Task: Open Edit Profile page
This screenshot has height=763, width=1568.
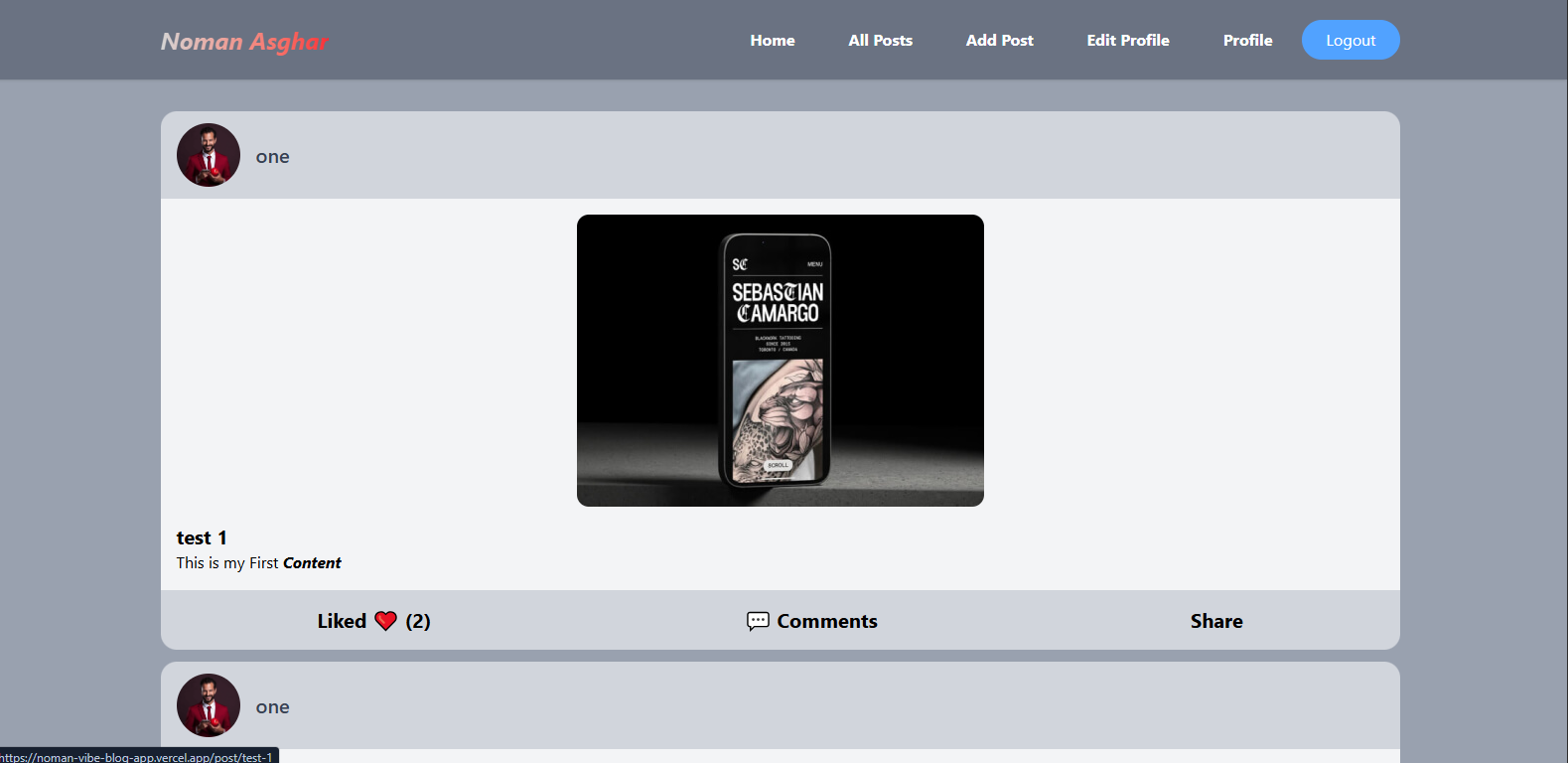Action: click(x=1127, y=40)
